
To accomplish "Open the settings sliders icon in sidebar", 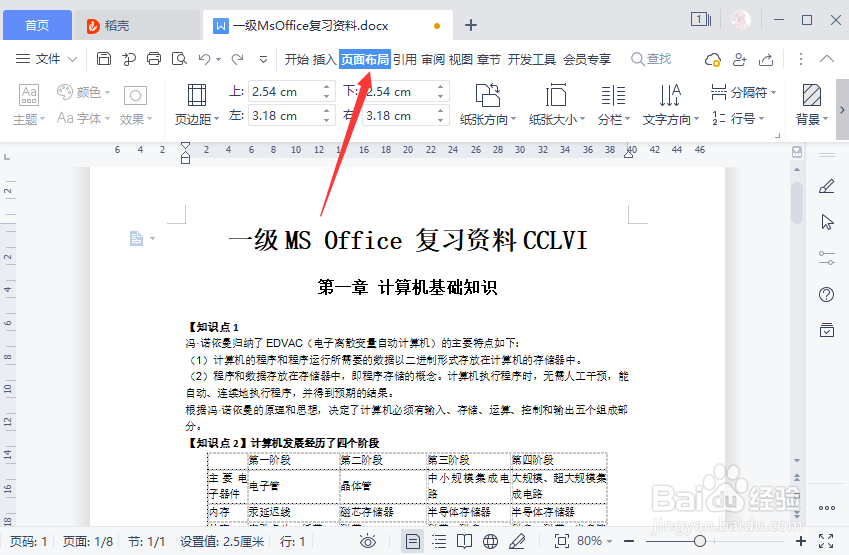I will pyautogui.click(x=827, y=258).
